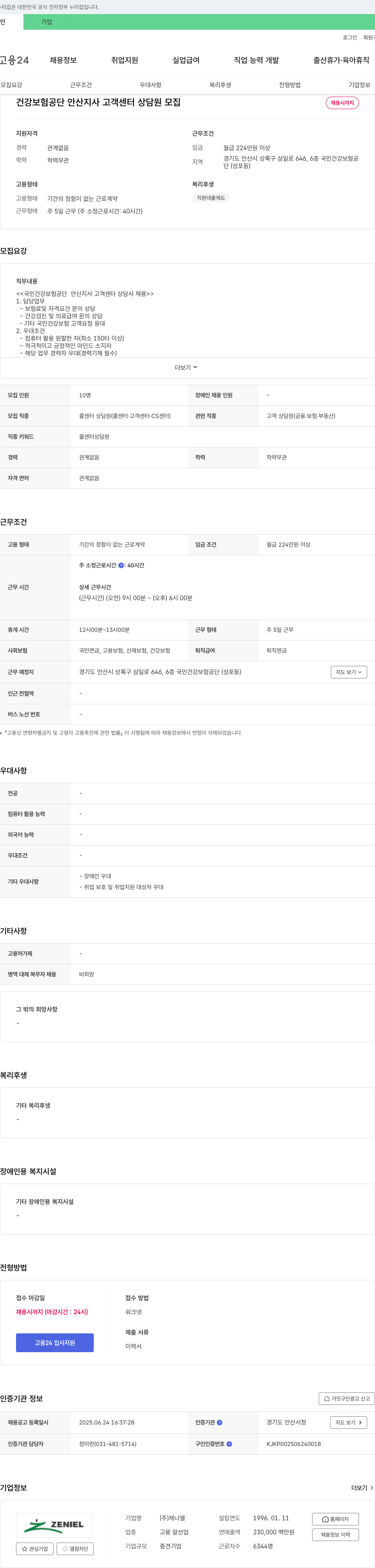Viewport: 375px width, 1568px height.
Task: Select the 채용시까지 (마감시간 : 24시) deadline text
Action: coord(52,1312)
